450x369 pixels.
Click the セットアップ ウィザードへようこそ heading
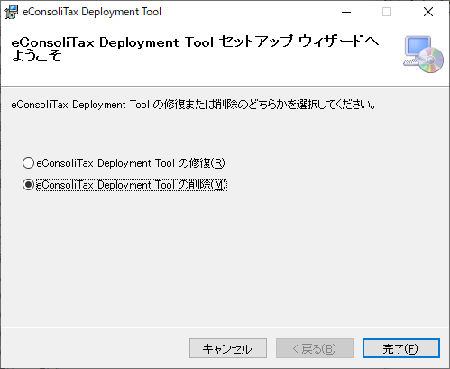(195, 49)
